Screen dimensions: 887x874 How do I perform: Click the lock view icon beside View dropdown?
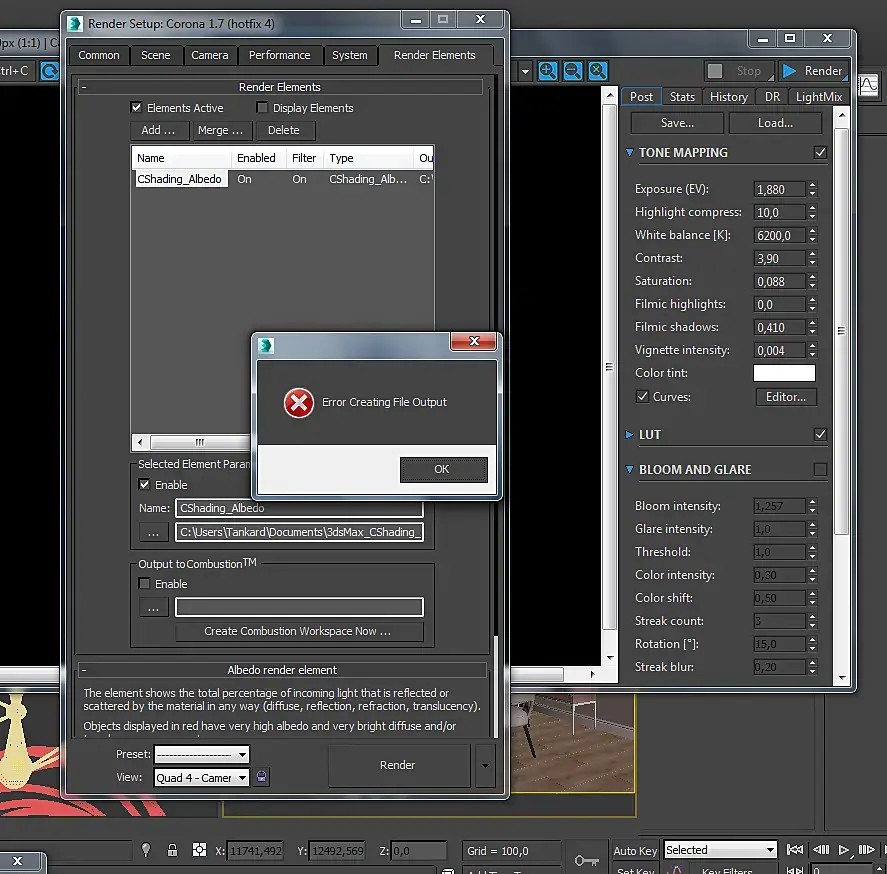coord(262,777)
